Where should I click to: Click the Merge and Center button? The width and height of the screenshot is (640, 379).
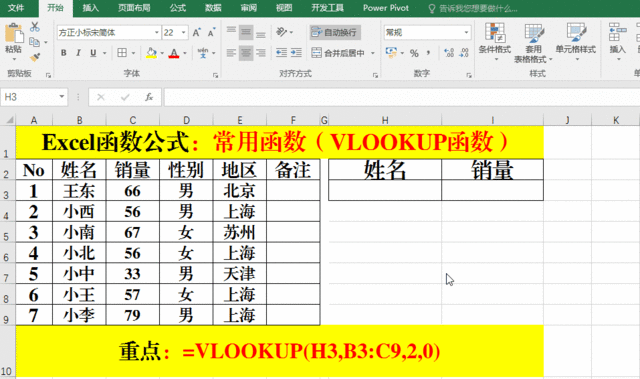[x=338, y=53]
